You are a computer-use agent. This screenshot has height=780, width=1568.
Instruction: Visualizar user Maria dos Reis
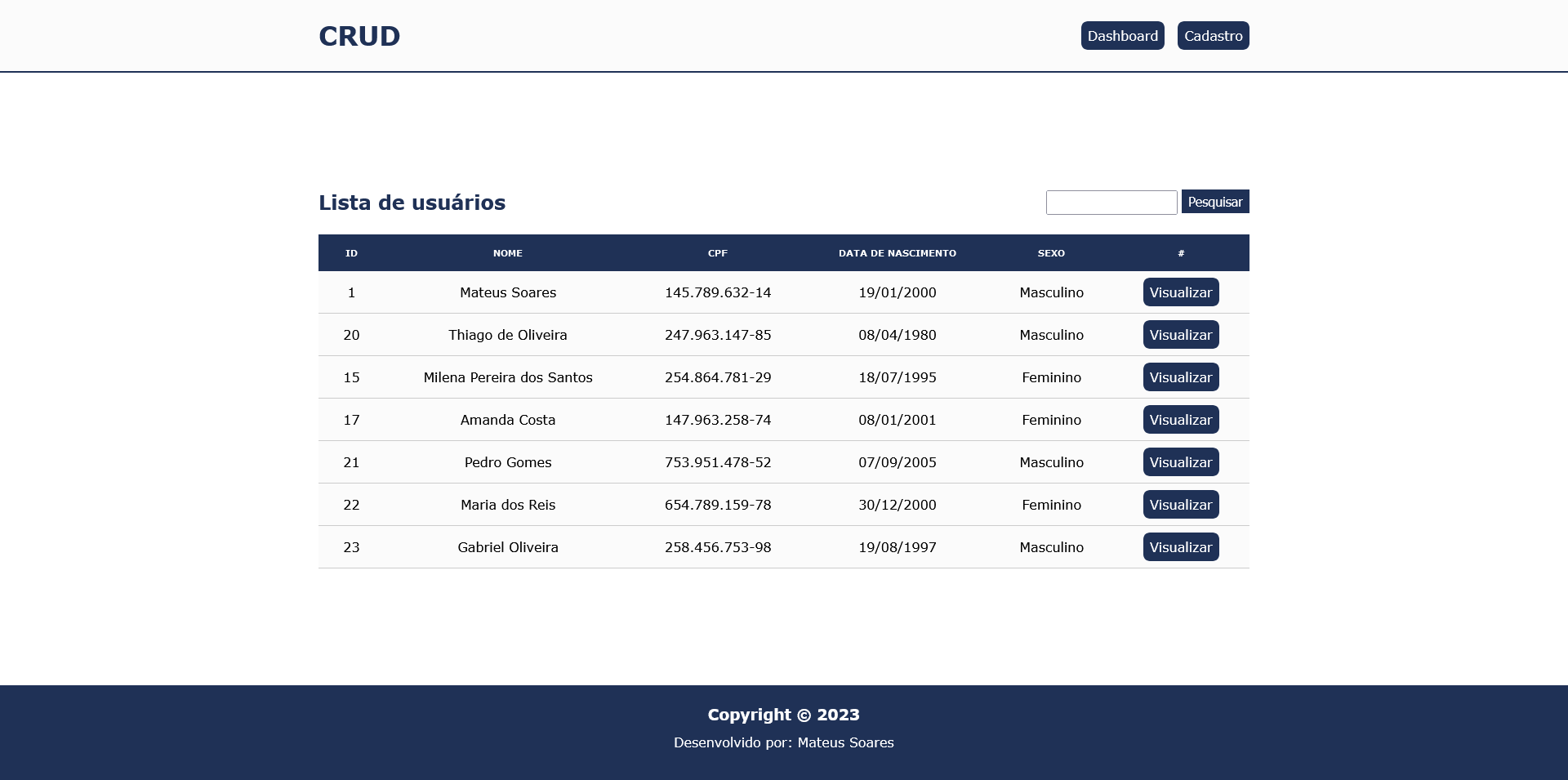click(1181, 505)
